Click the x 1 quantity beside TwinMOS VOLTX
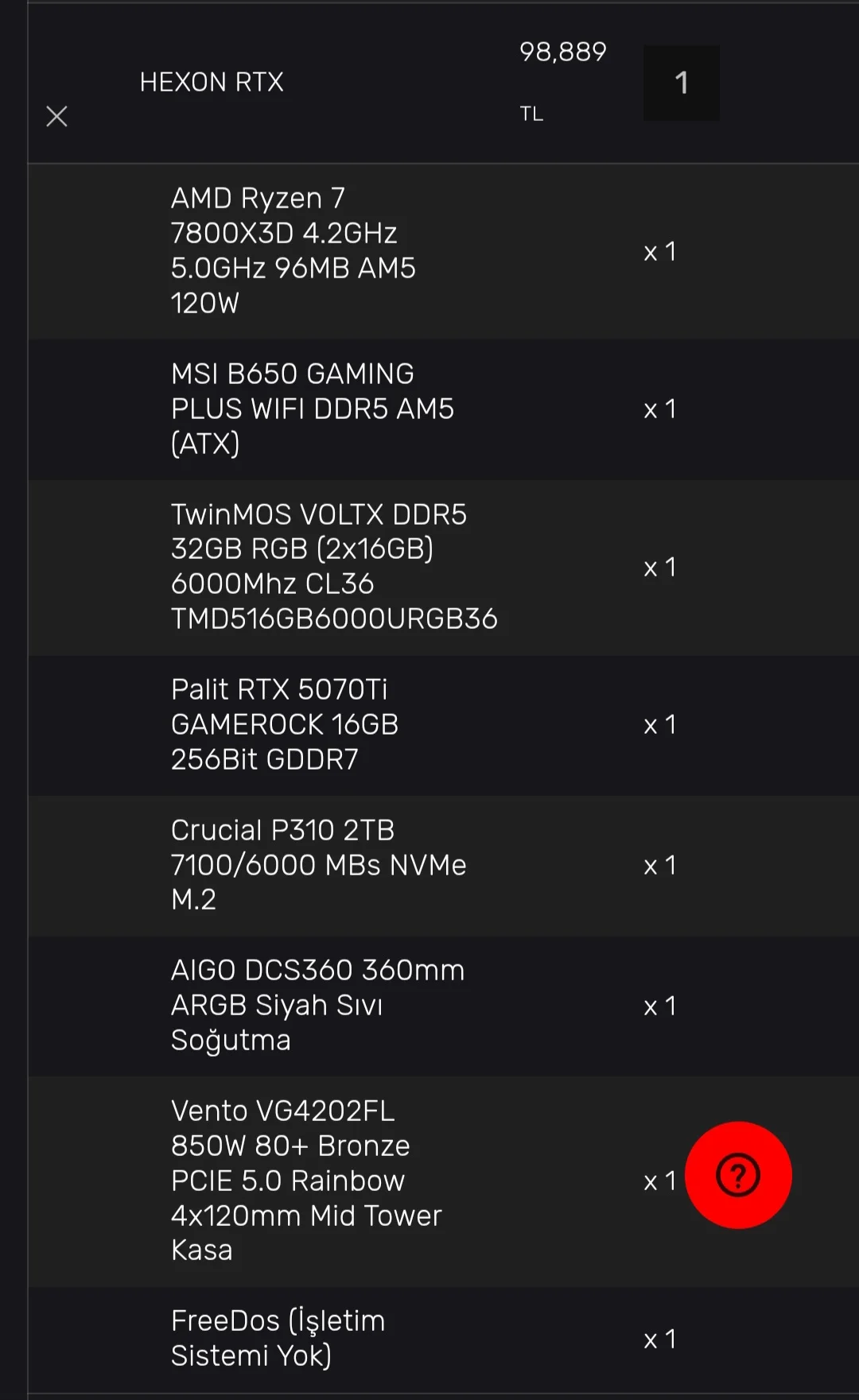Viewport: 859px width, 1400px height. pyautogui.click(x=659, y=568)
